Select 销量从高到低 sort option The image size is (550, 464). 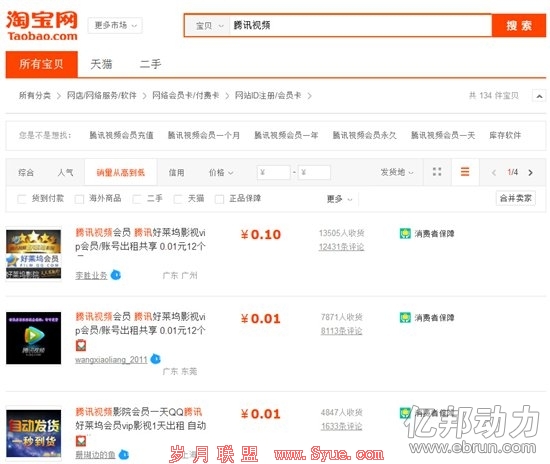pyautogui.click(x=120, y=172)
